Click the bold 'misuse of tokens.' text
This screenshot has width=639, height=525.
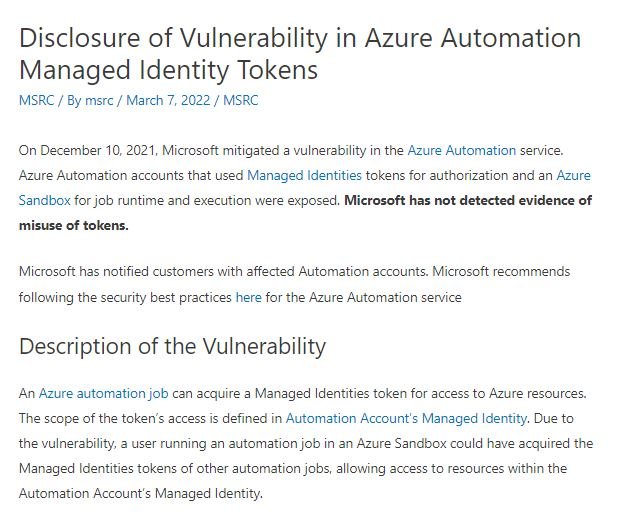coord(74,225)
